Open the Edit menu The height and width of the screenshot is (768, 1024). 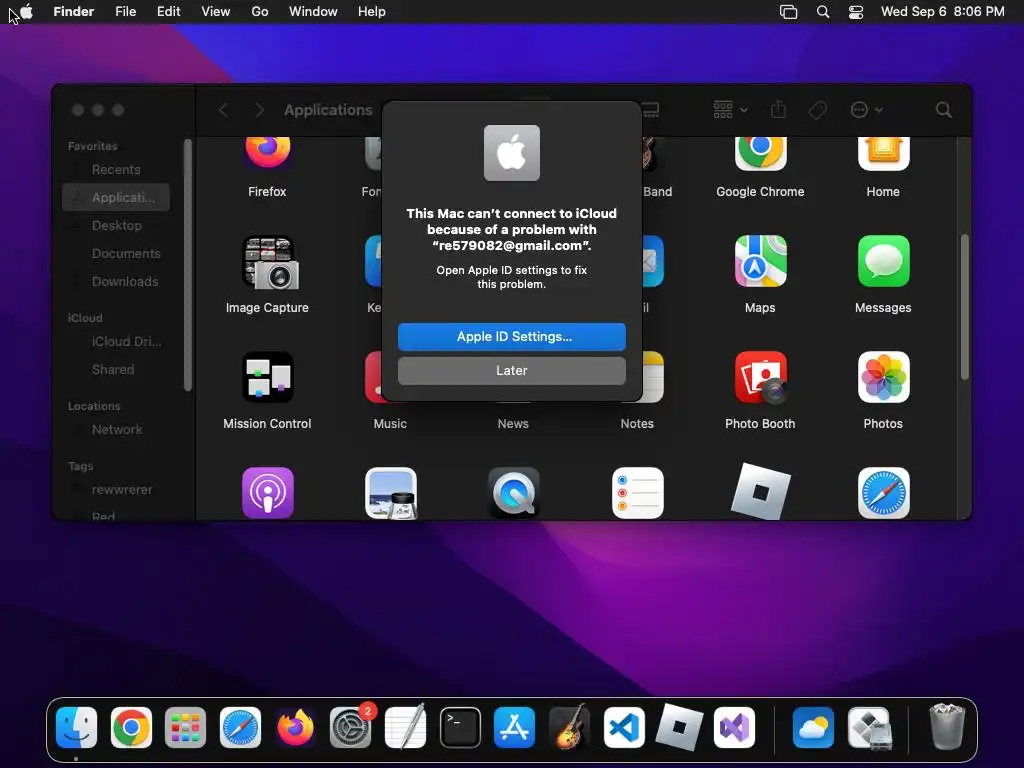pyautogui.click(x=168, y=11)
